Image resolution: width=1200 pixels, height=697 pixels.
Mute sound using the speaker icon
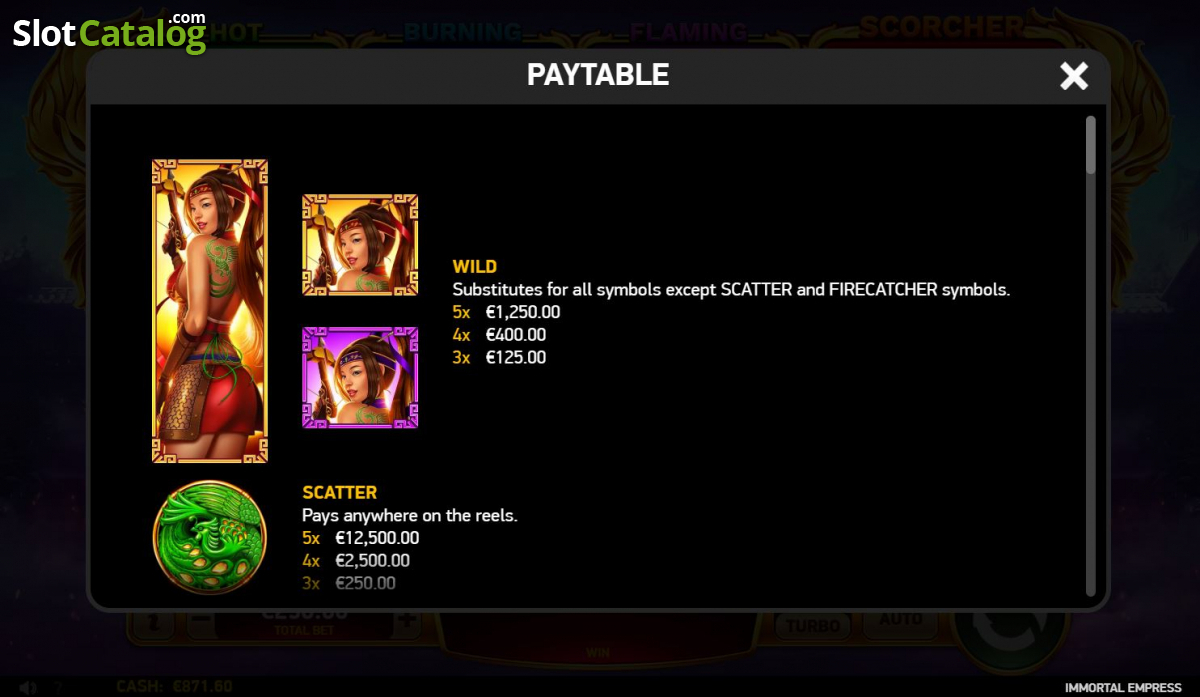click(29, 688)
